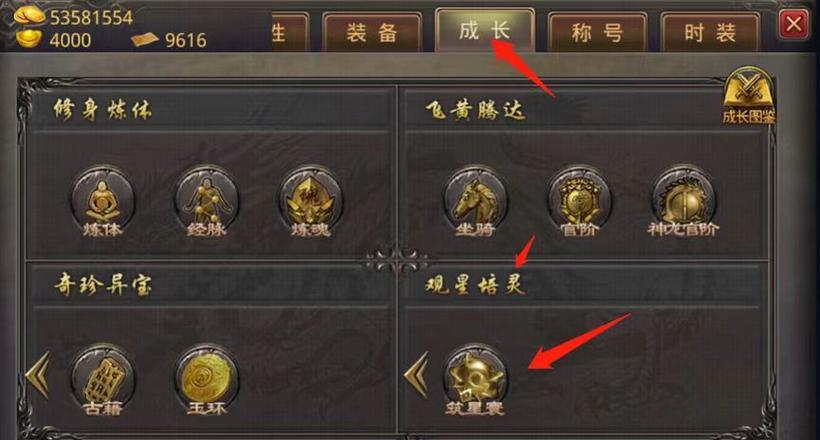Expand left arrow in 奇珍异宝 section
This screenshot has height=440, width=820.
[38, 375]
